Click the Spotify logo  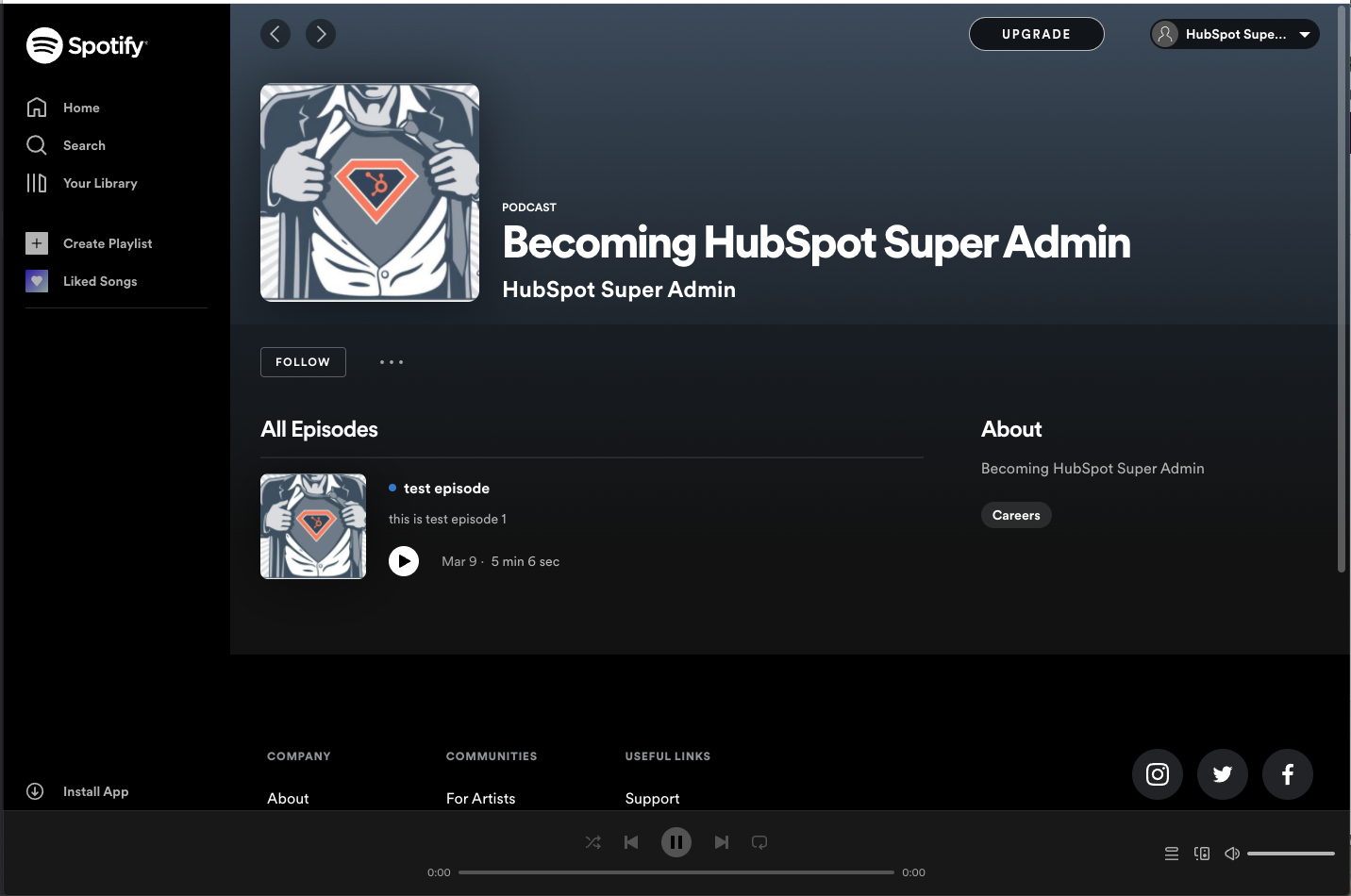(87, 44)
